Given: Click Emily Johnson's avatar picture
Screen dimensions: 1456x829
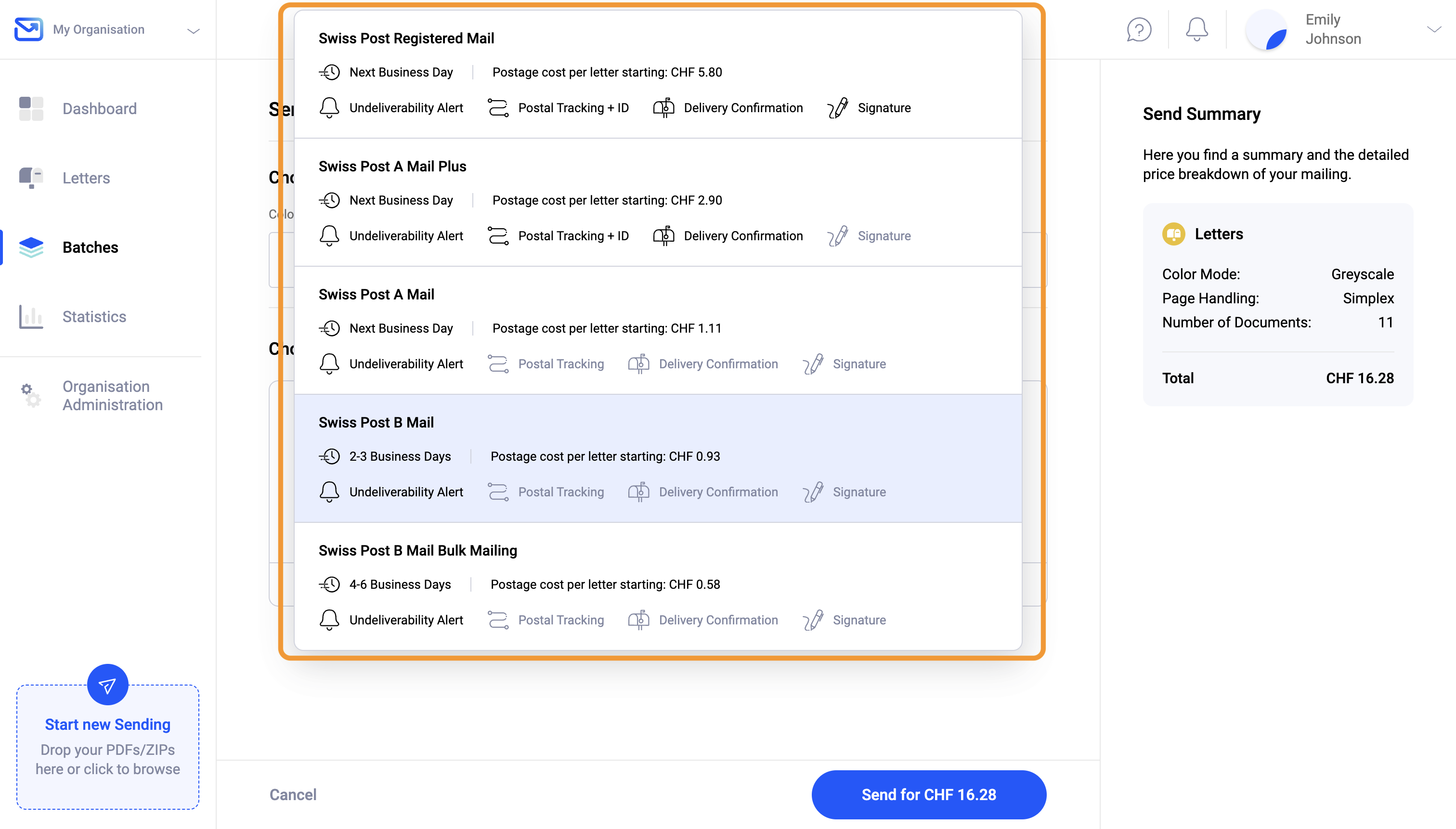Looking at the screenshot, I should coord(1267,30).
